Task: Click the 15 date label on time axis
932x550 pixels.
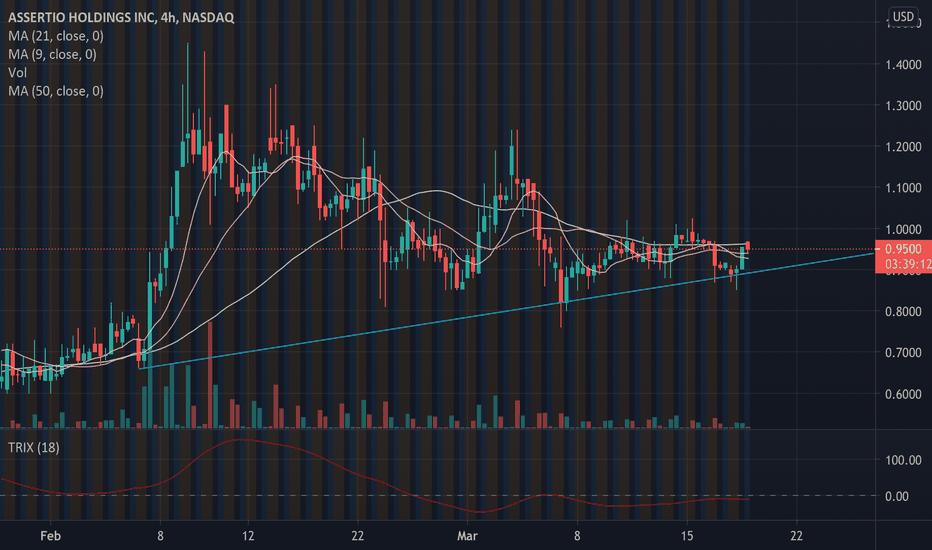Action: [687, 536]
